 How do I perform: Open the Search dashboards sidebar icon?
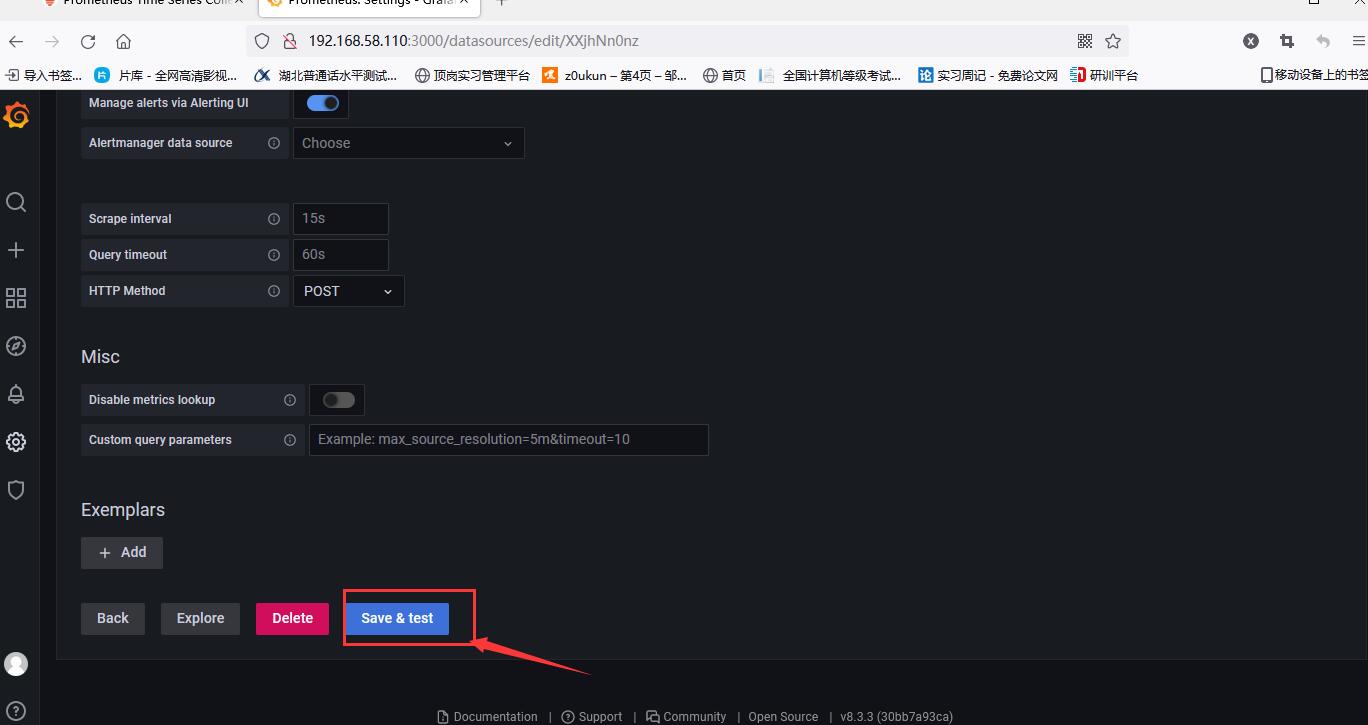pyautogui.click(x=16, y=202)
